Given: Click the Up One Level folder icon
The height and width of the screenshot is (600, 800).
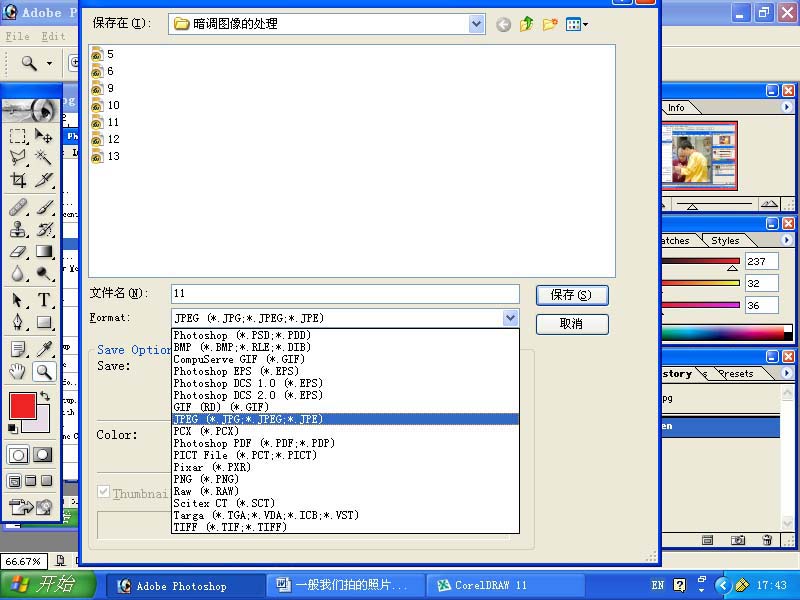Looking at the screenshot, I should (527, 24).
